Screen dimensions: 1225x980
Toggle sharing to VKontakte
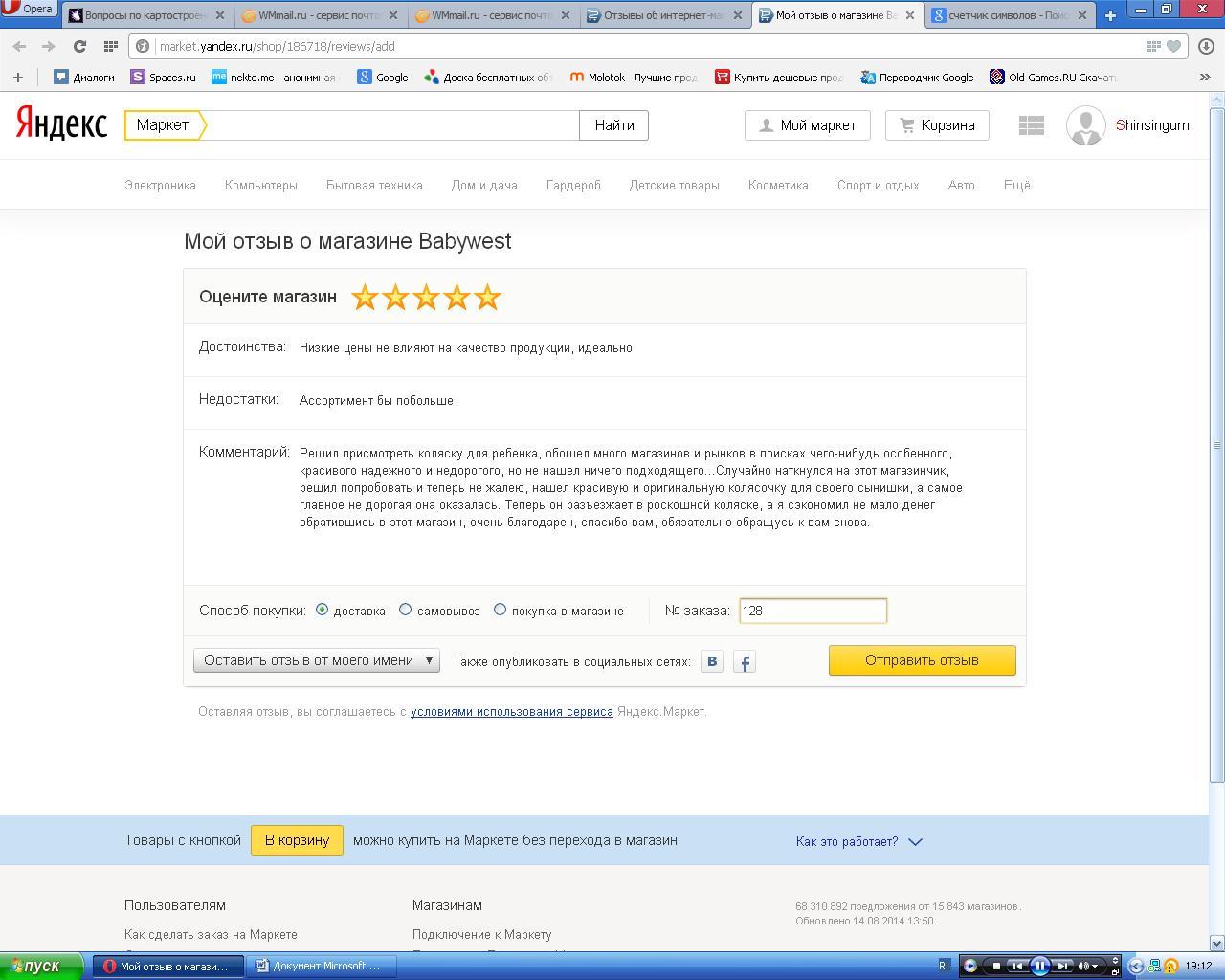[x=712, y=661]
